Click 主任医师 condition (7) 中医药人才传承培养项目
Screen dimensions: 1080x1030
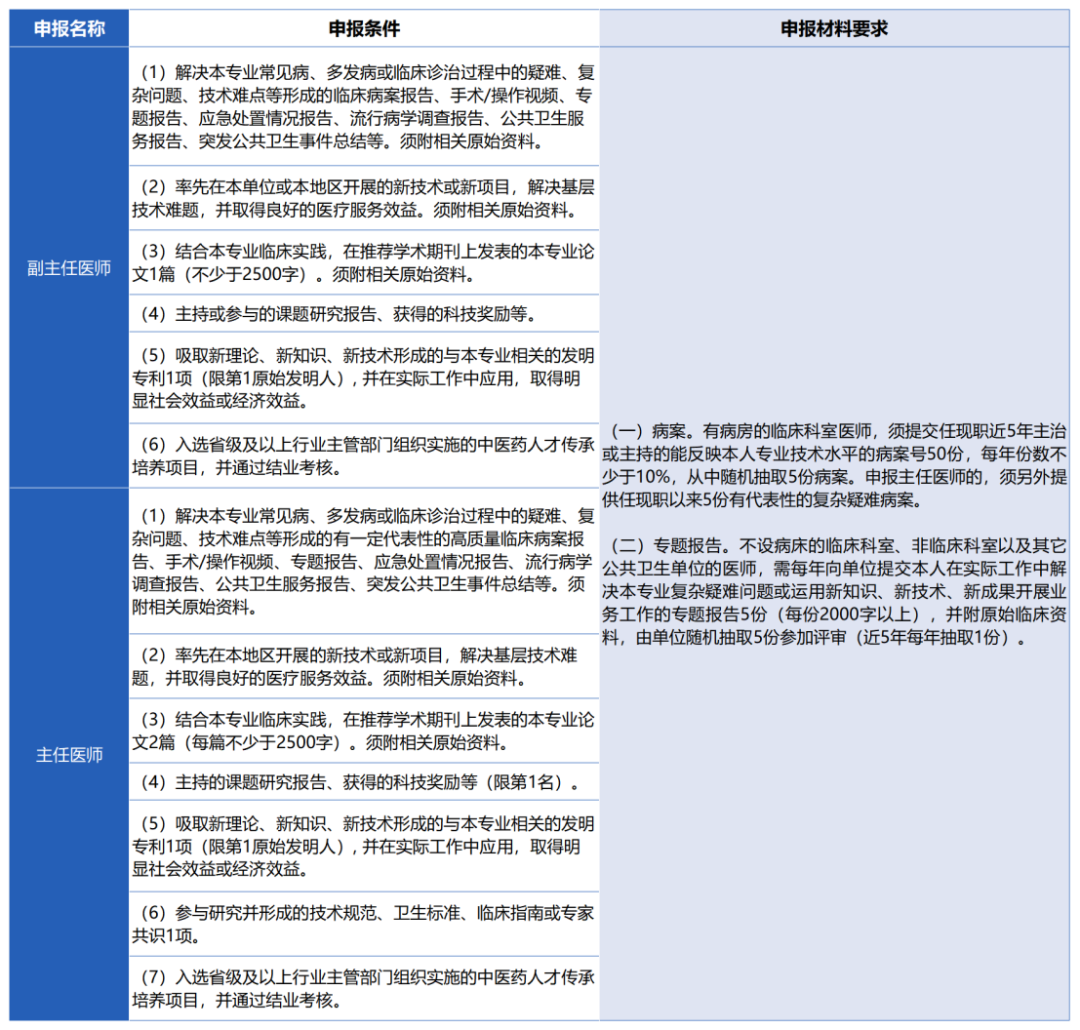coord(364,989)
